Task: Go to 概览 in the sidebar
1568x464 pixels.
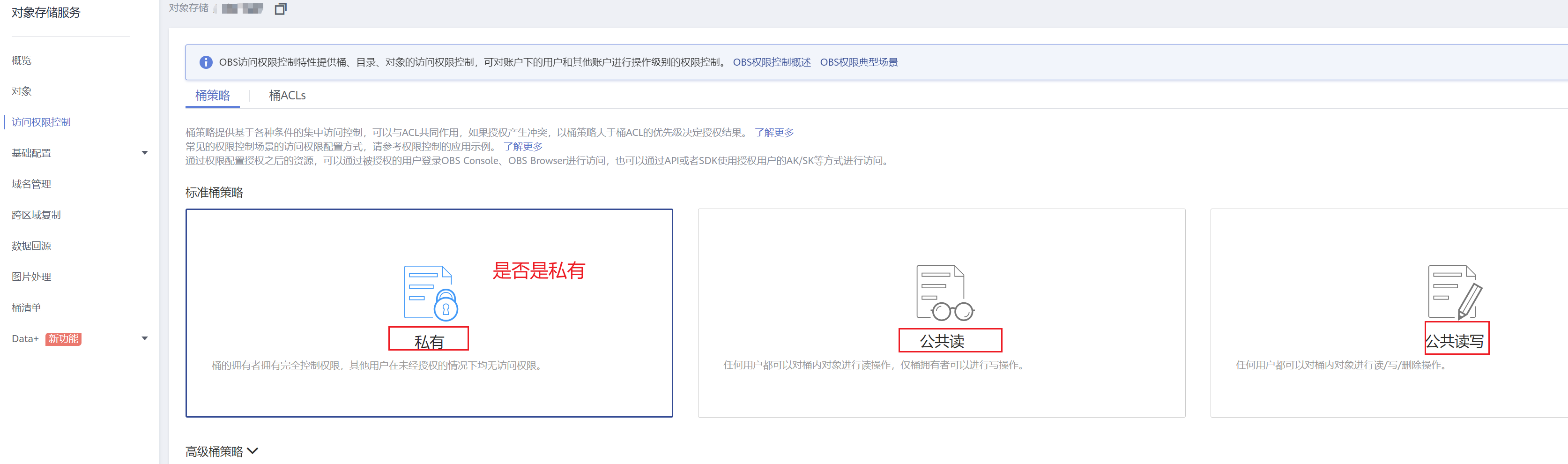Action: 21,60
